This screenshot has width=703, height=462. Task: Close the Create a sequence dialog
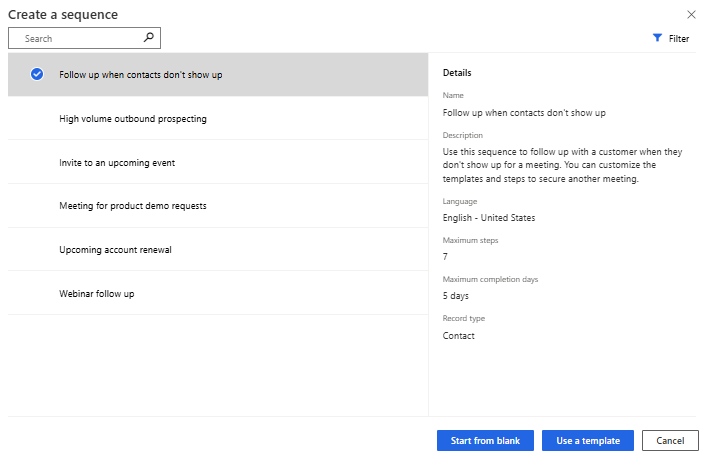(691, 14)
